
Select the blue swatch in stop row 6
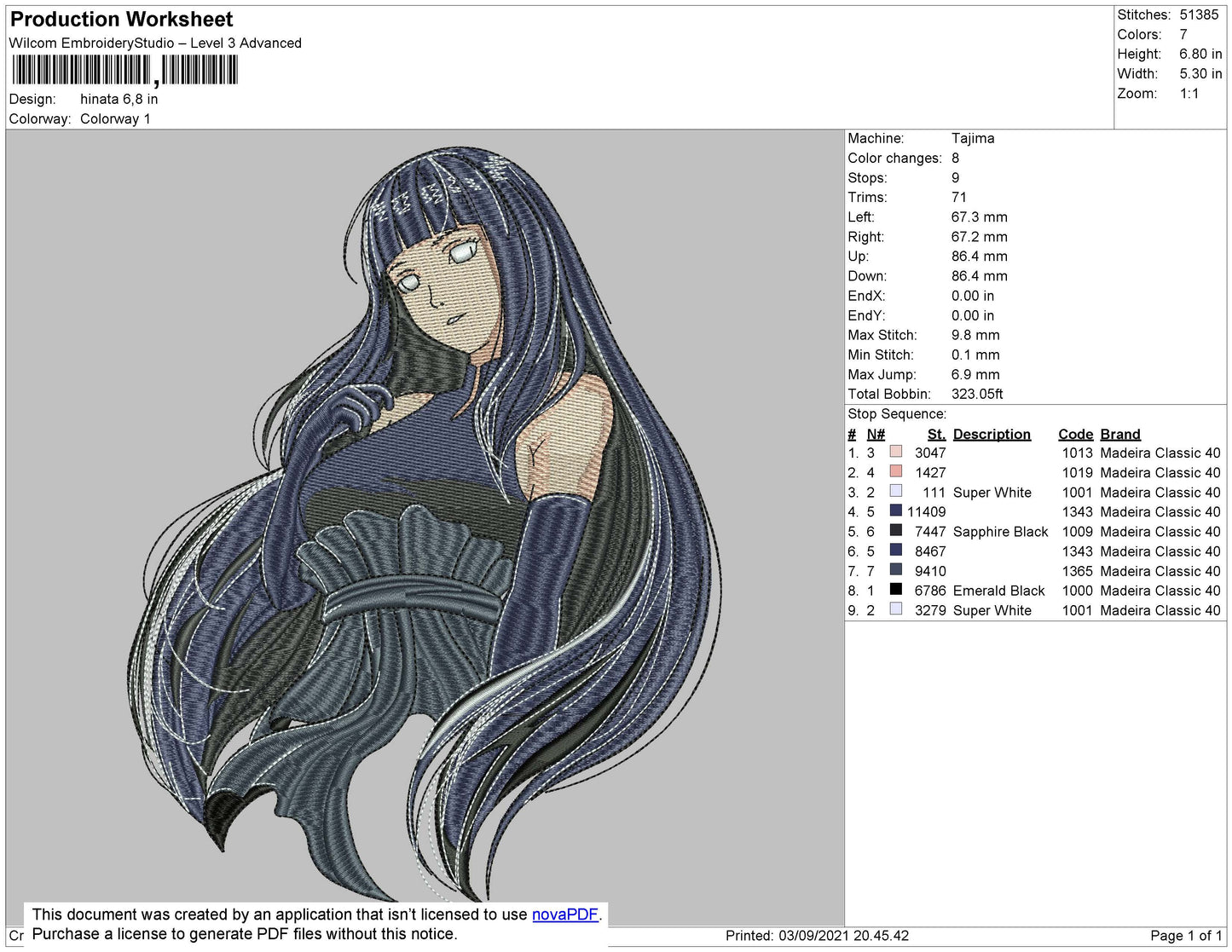coord(895,550)
